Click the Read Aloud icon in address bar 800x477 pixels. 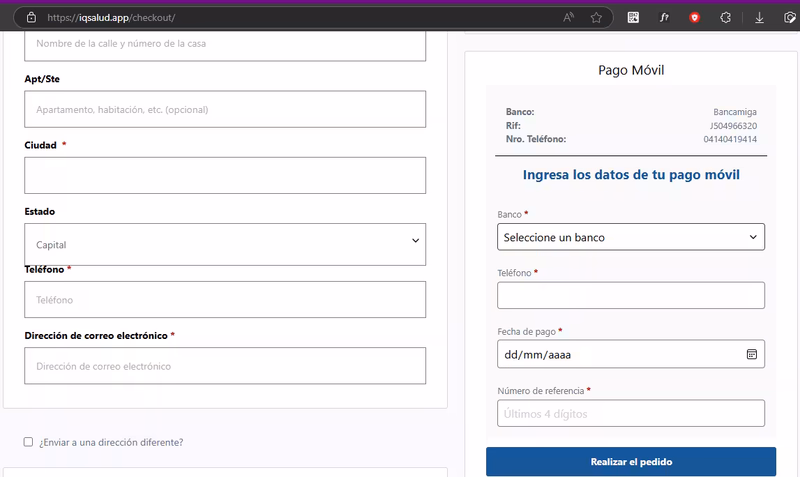(569, 17)
